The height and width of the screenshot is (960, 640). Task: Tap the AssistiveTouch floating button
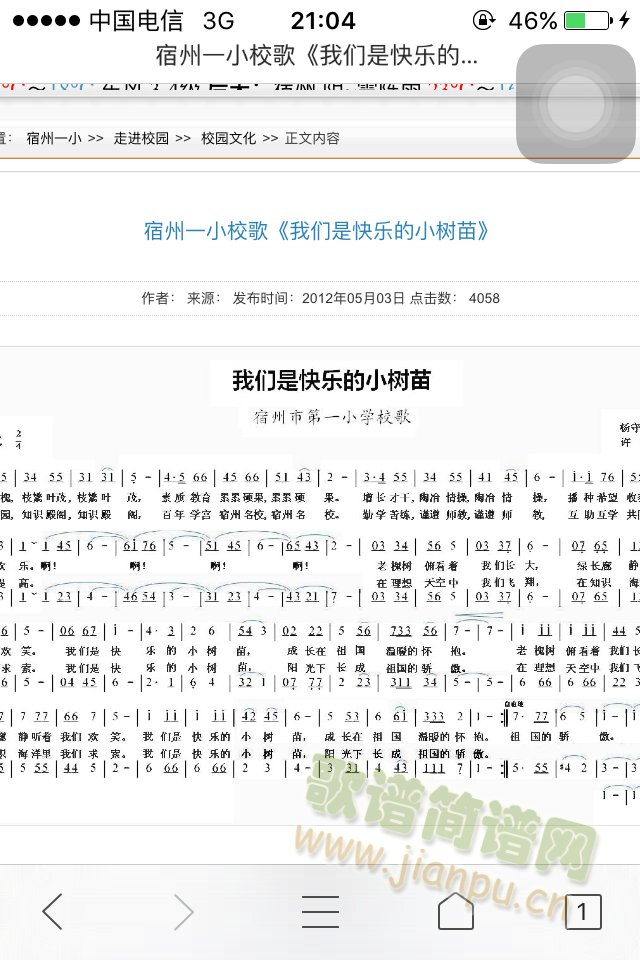575,103
